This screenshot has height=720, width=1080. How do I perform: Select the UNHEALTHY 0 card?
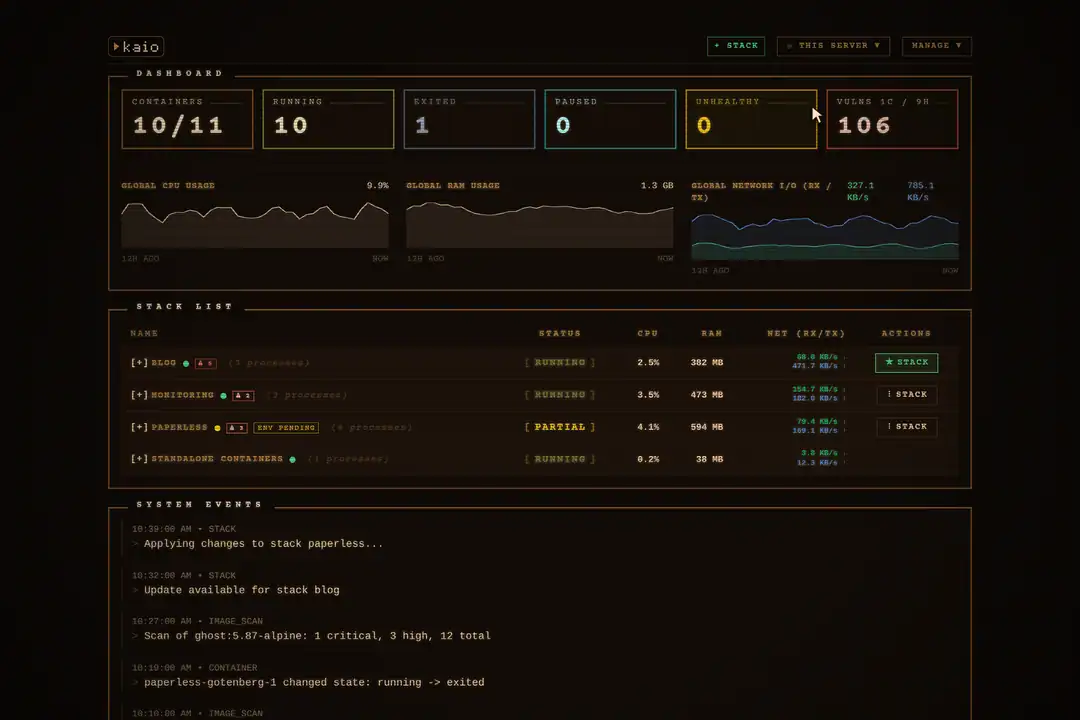pyautogui.click(x=751, y=119)
